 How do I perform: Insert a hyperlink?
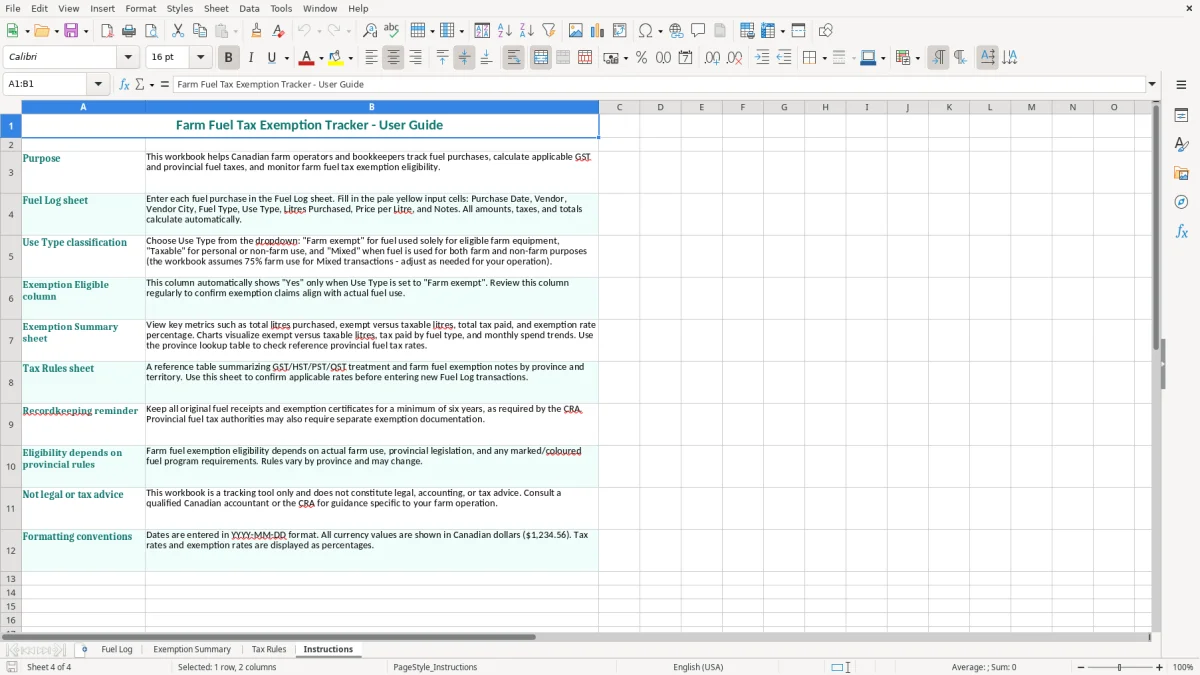point(676,31)
